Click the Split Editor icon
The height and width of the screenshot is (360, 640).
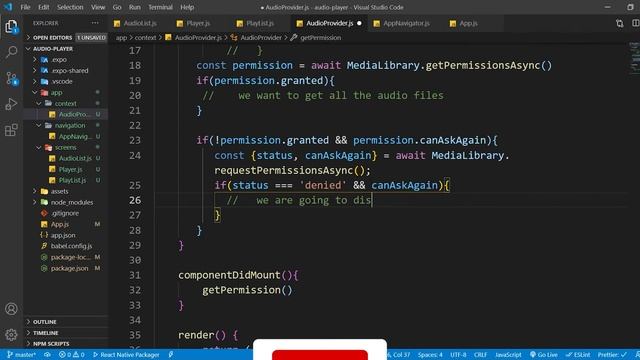click(x=636, y=23)
